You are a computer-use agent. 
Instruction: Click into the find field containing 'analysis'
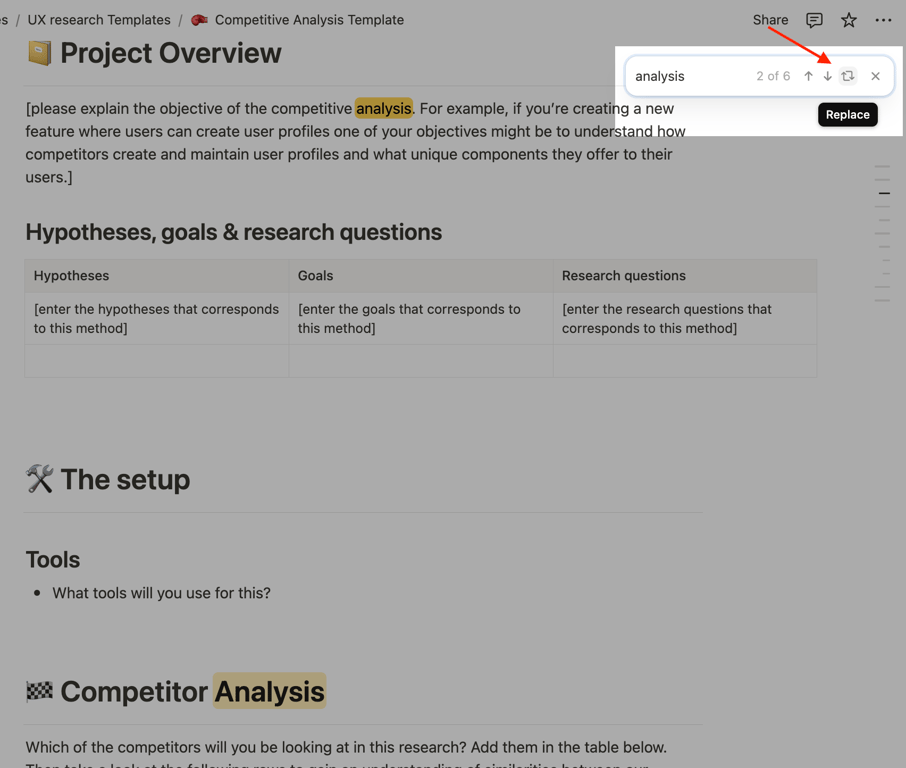(690, 76)
